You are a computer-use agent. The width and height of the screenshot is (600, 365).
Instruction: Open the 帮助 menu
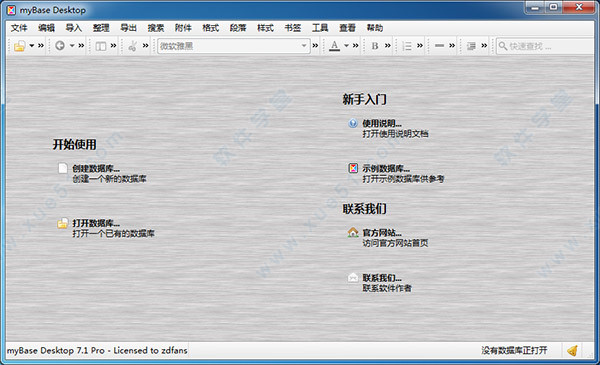point(375,28)
